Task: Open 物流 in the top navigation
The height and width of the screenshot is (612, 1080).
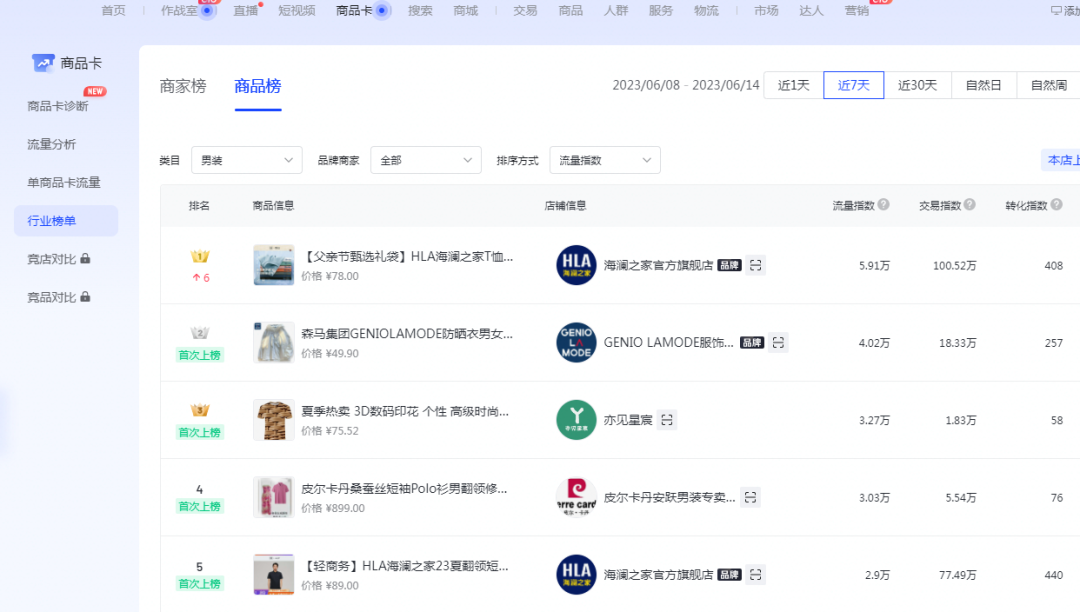Action: [x=706, y=10]
